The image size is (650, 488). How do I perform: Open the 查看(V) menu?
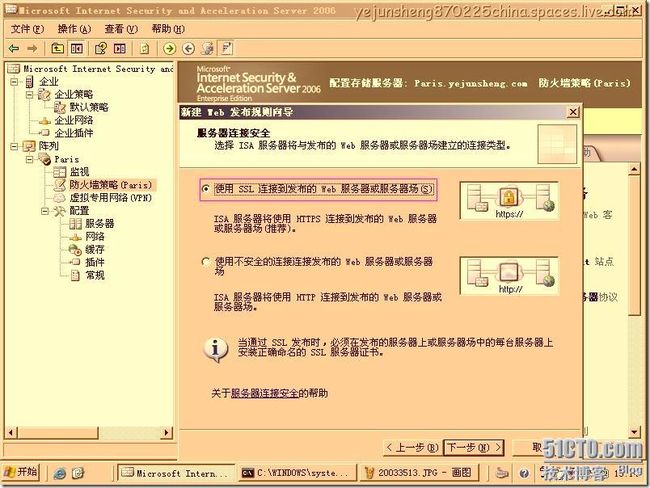click(x=121, y=29)
